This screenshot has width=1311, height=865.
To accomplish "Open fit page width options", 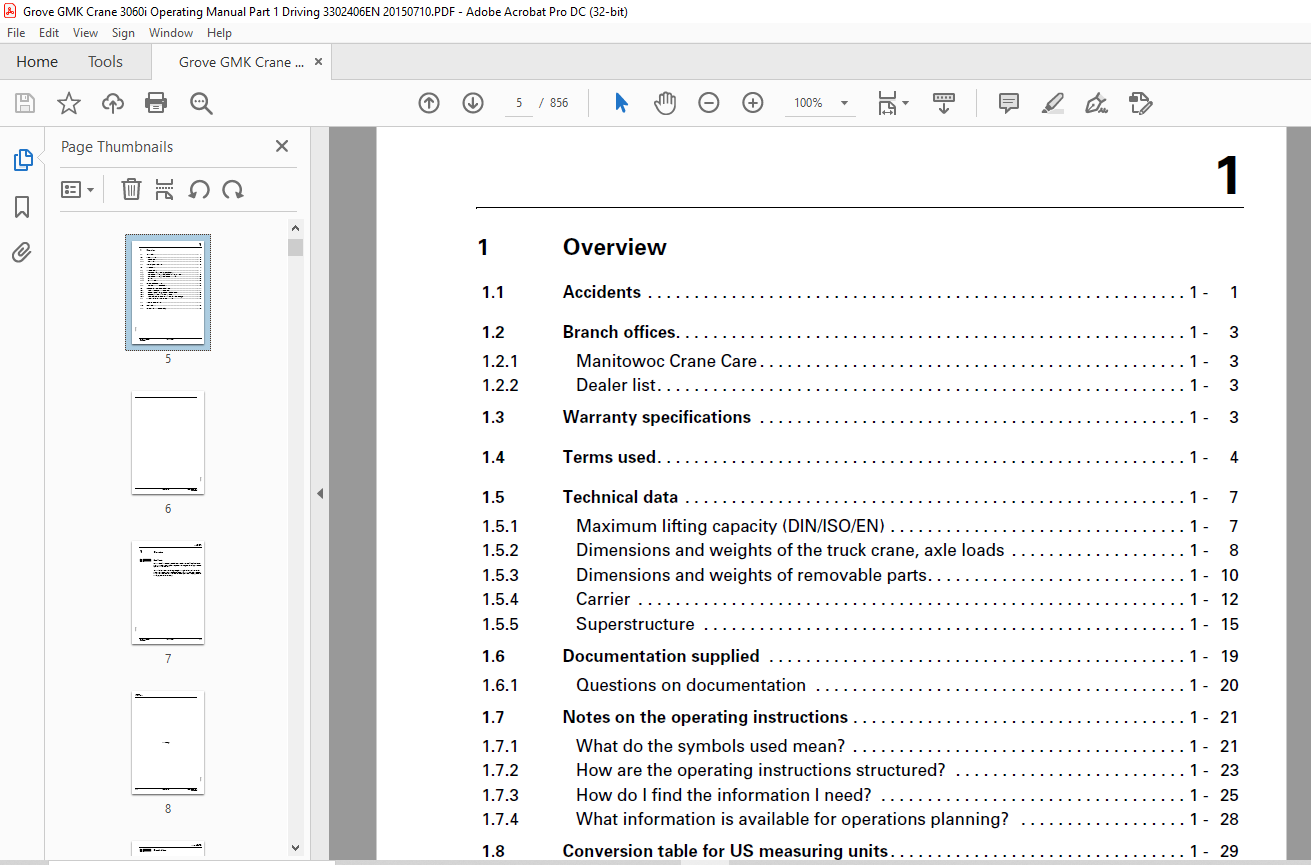I will (x=892, y=103).
